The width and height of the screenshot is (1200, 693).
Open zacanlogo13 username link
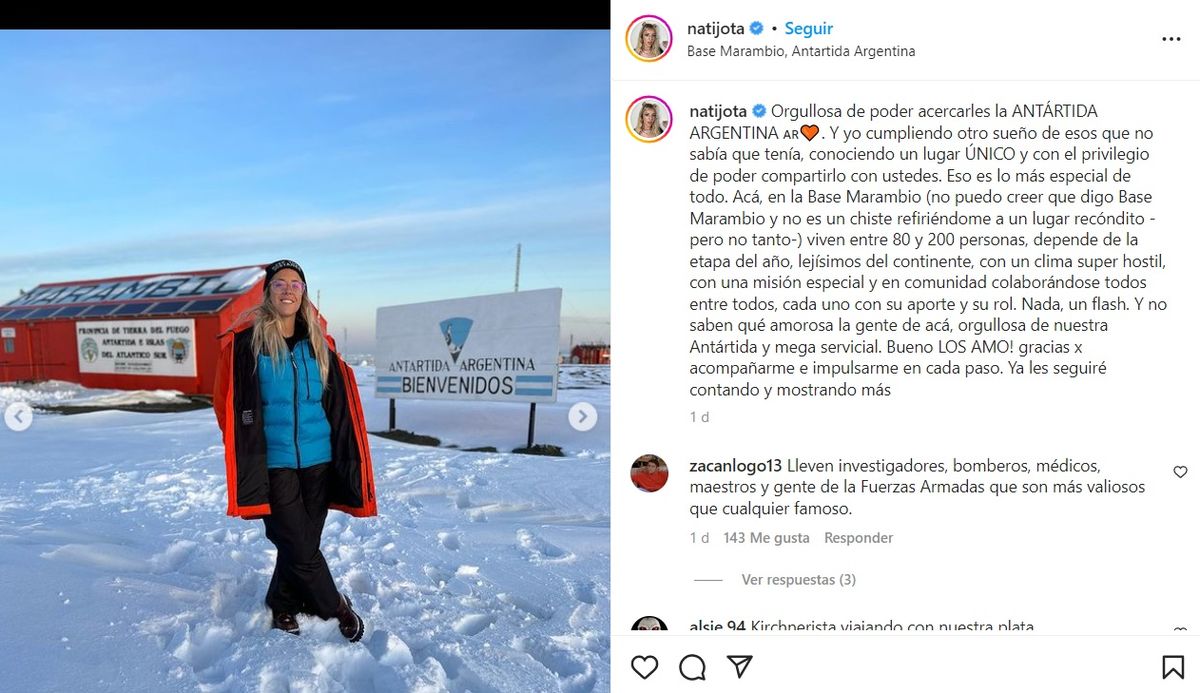(x=735, y=466)
